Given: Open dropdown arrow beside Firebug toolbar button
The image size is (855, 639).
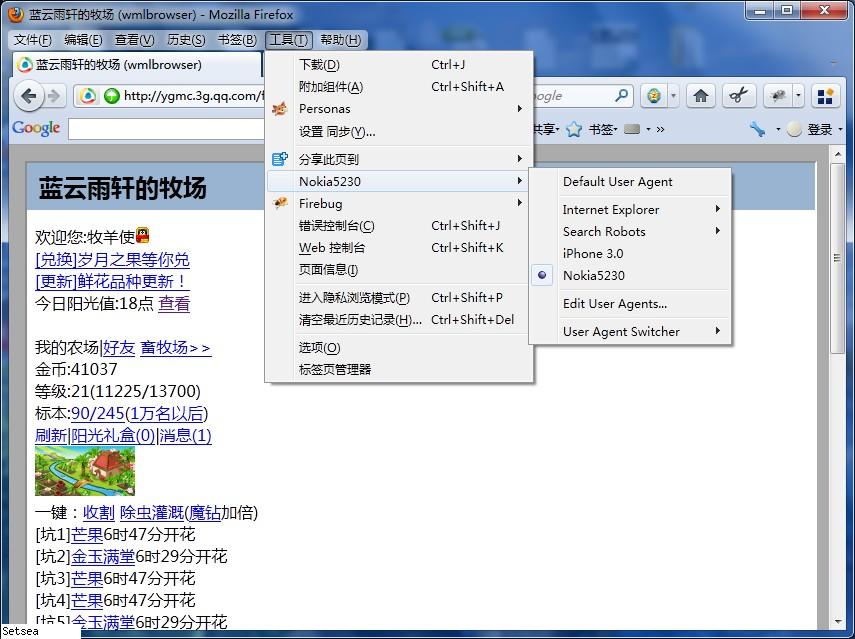Looking at the screenshot, I should [x=798, y=97].
